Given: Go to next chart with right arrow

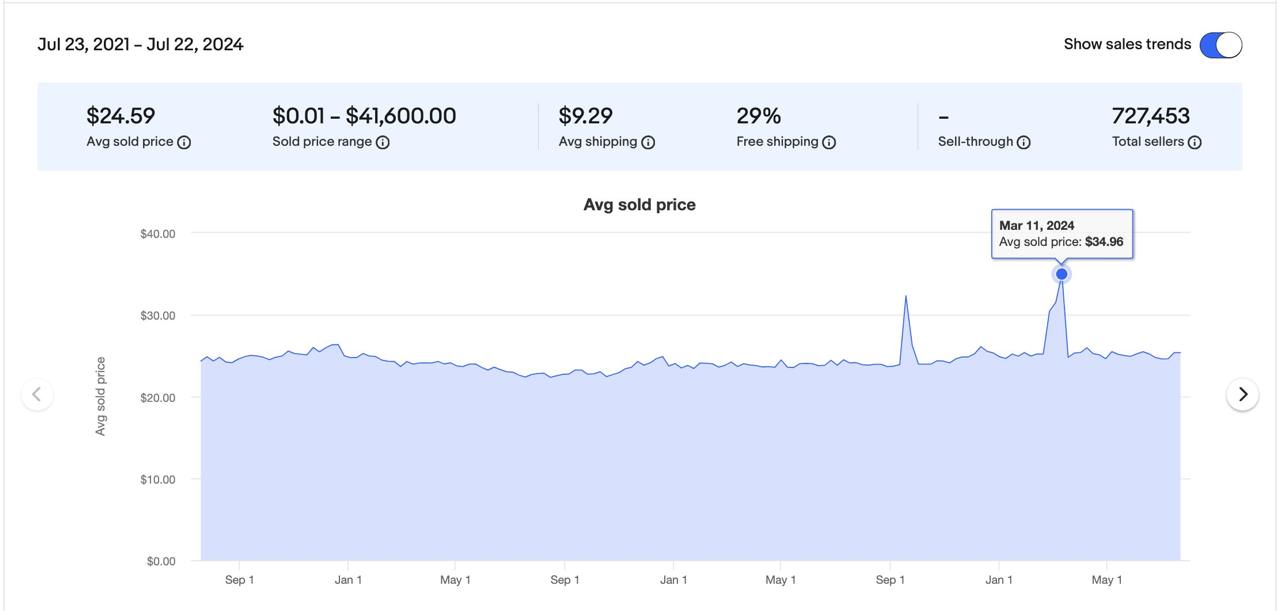Looking at the screenshot, I should pyautogui.click(x=1242, y=394).
